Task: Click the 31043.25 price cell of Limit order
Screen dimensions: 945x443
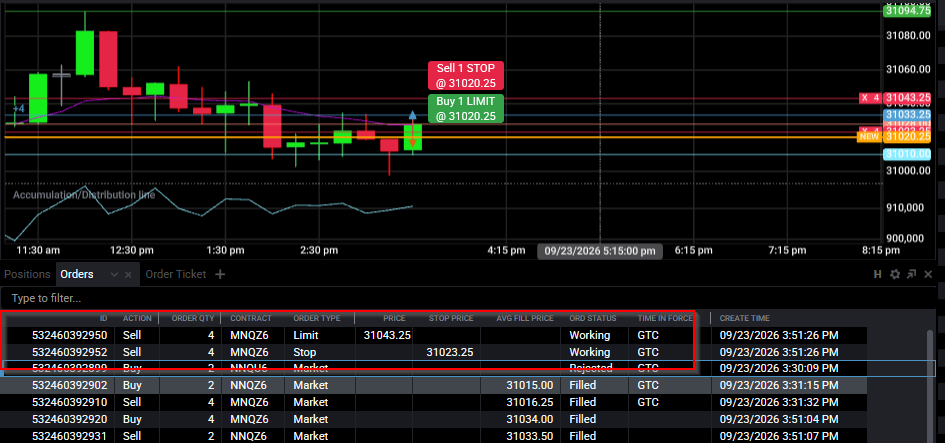Action: tap(388, 335)
